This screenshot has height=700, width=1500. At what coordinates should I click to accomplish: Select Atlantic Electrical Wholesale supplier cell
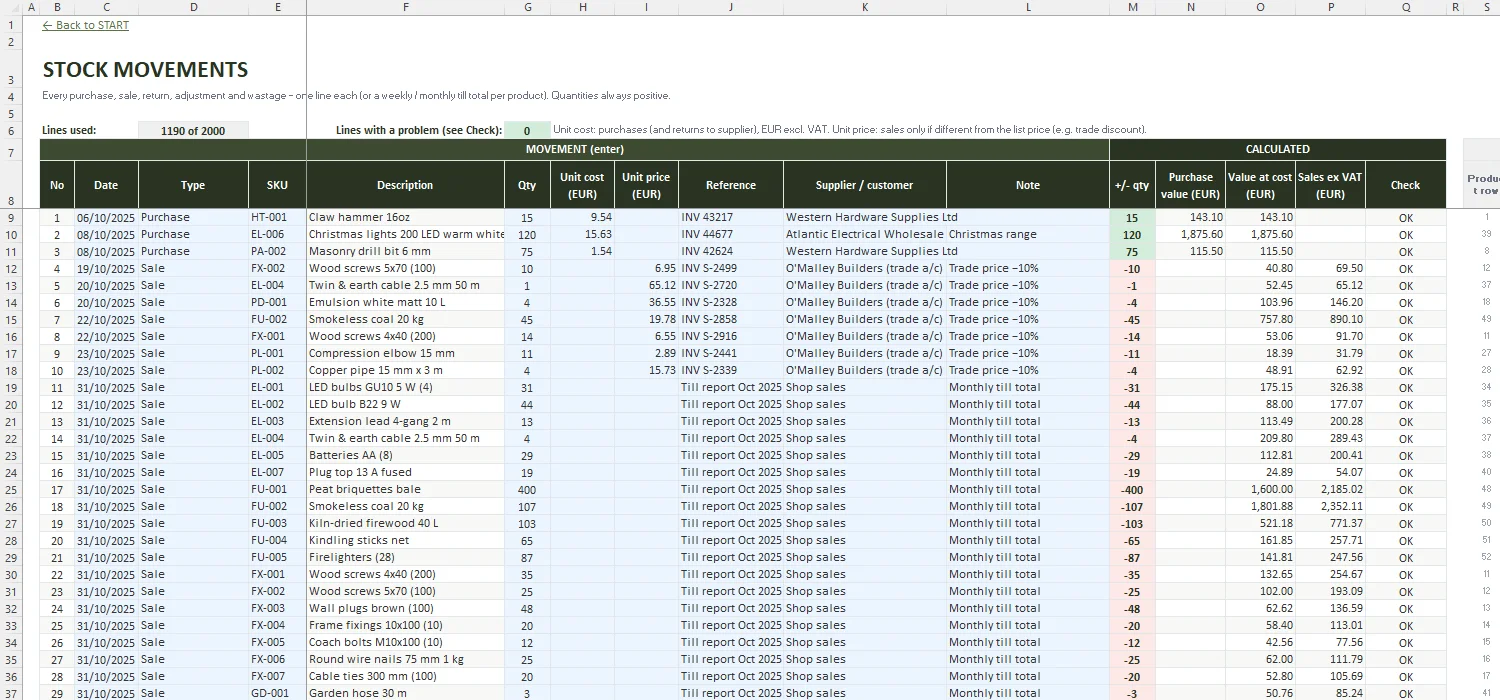pyautogui.click(x=865, y=234)
